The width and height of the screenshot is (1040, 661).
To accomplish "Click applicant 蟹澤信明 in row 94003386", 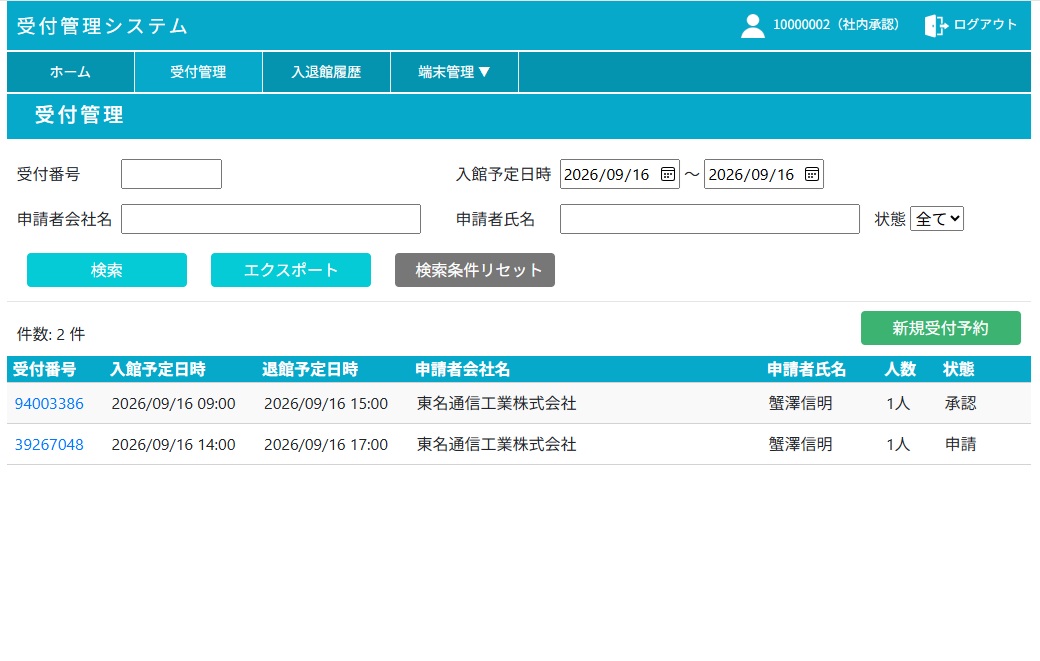I will [801, 404].
